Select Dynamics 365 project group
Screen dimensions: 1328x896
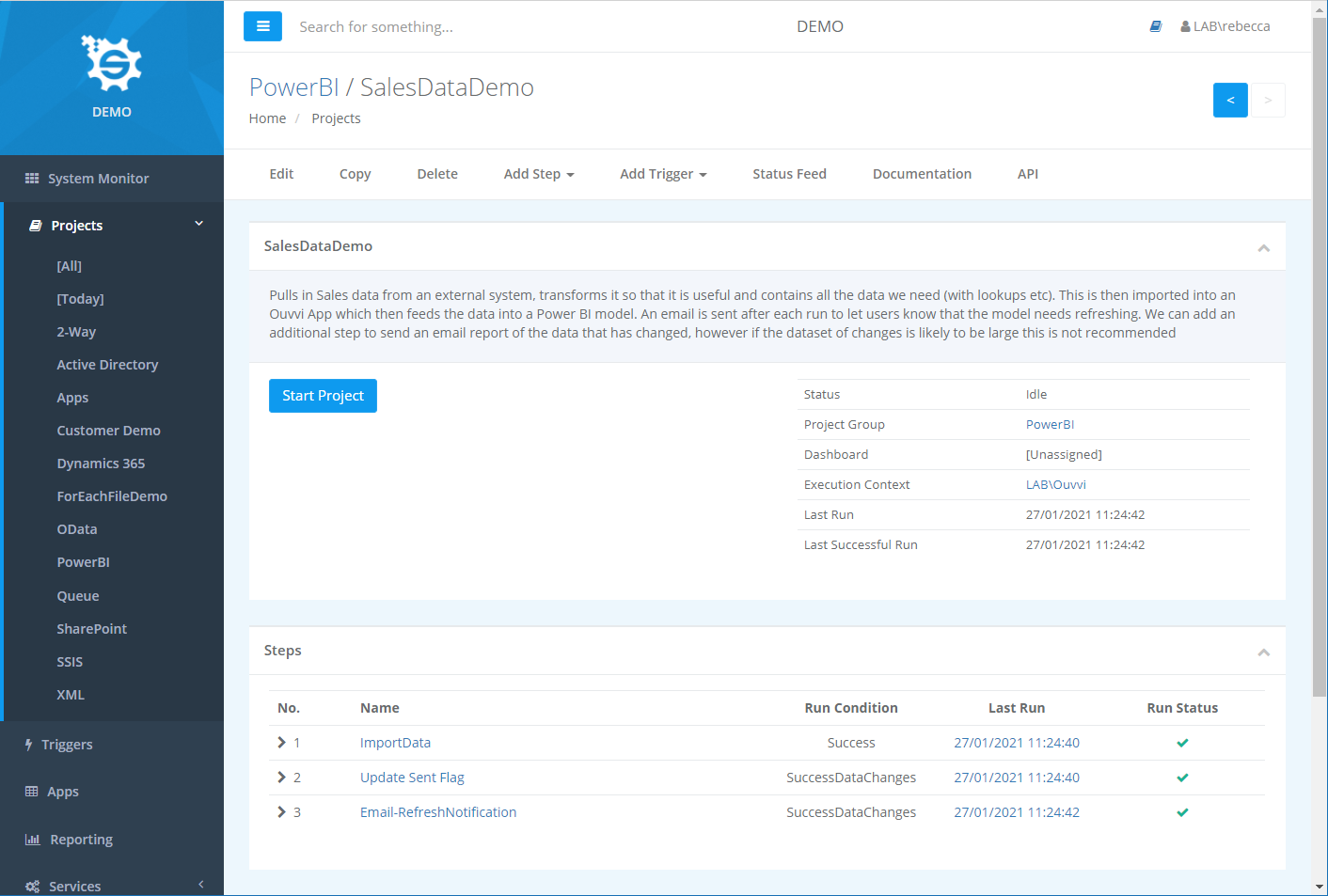101,464
